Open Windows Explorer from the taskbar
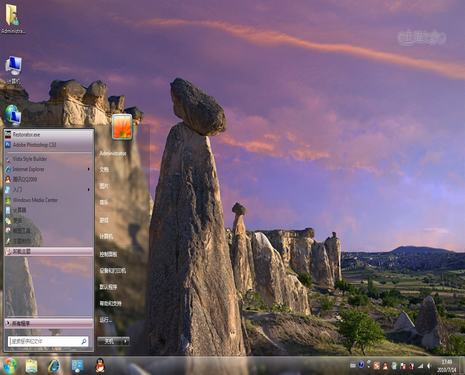The image size is (465, 375). 32,366
